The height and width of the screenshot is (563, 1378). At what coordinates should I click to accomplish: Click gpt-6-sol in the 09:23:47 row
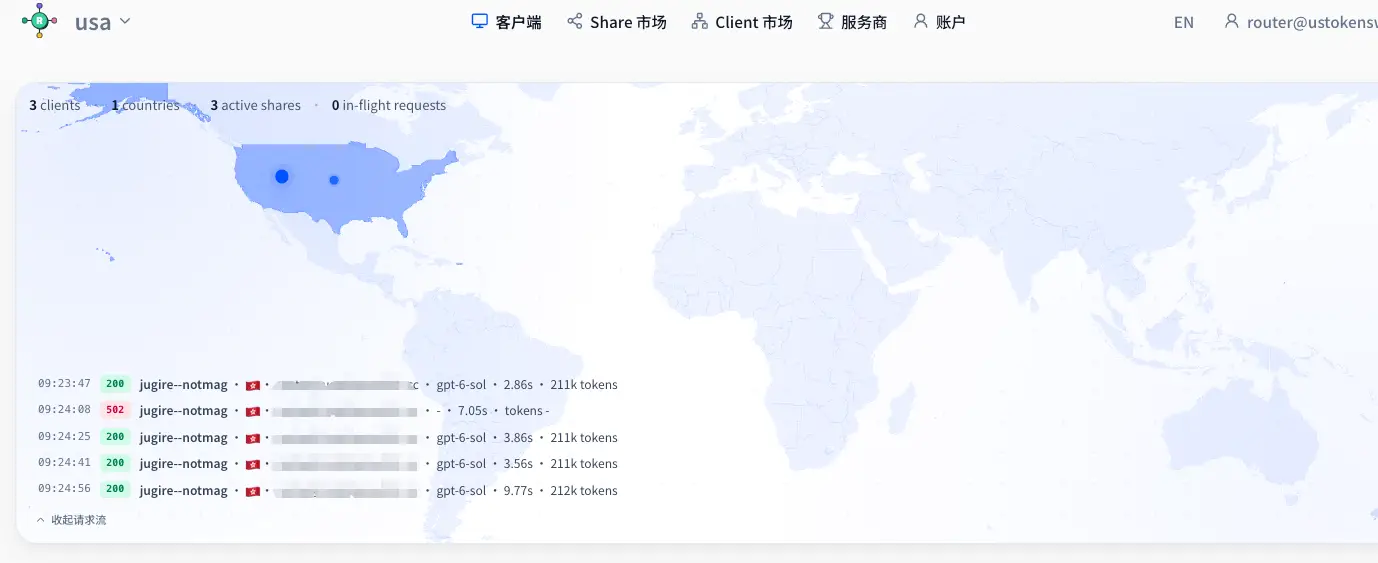click(461, 384)
